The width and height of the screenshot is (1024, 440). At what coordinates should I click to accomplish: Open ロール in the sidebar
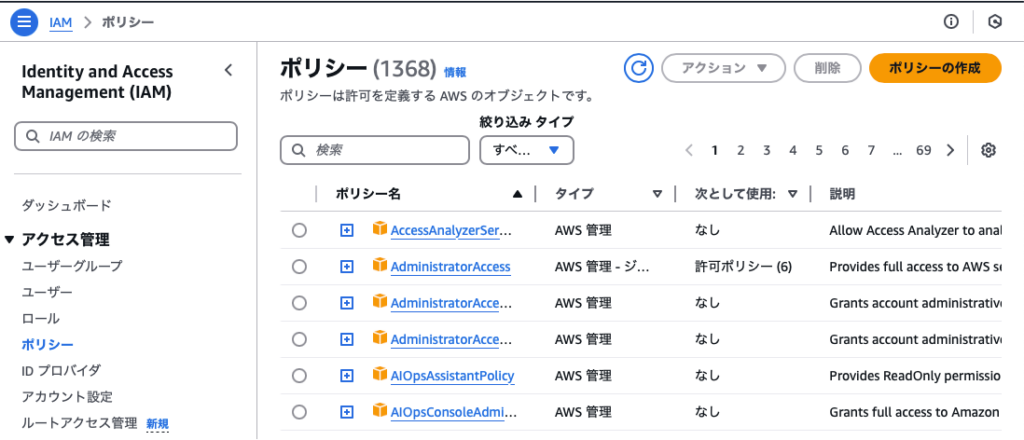(41, 318)
